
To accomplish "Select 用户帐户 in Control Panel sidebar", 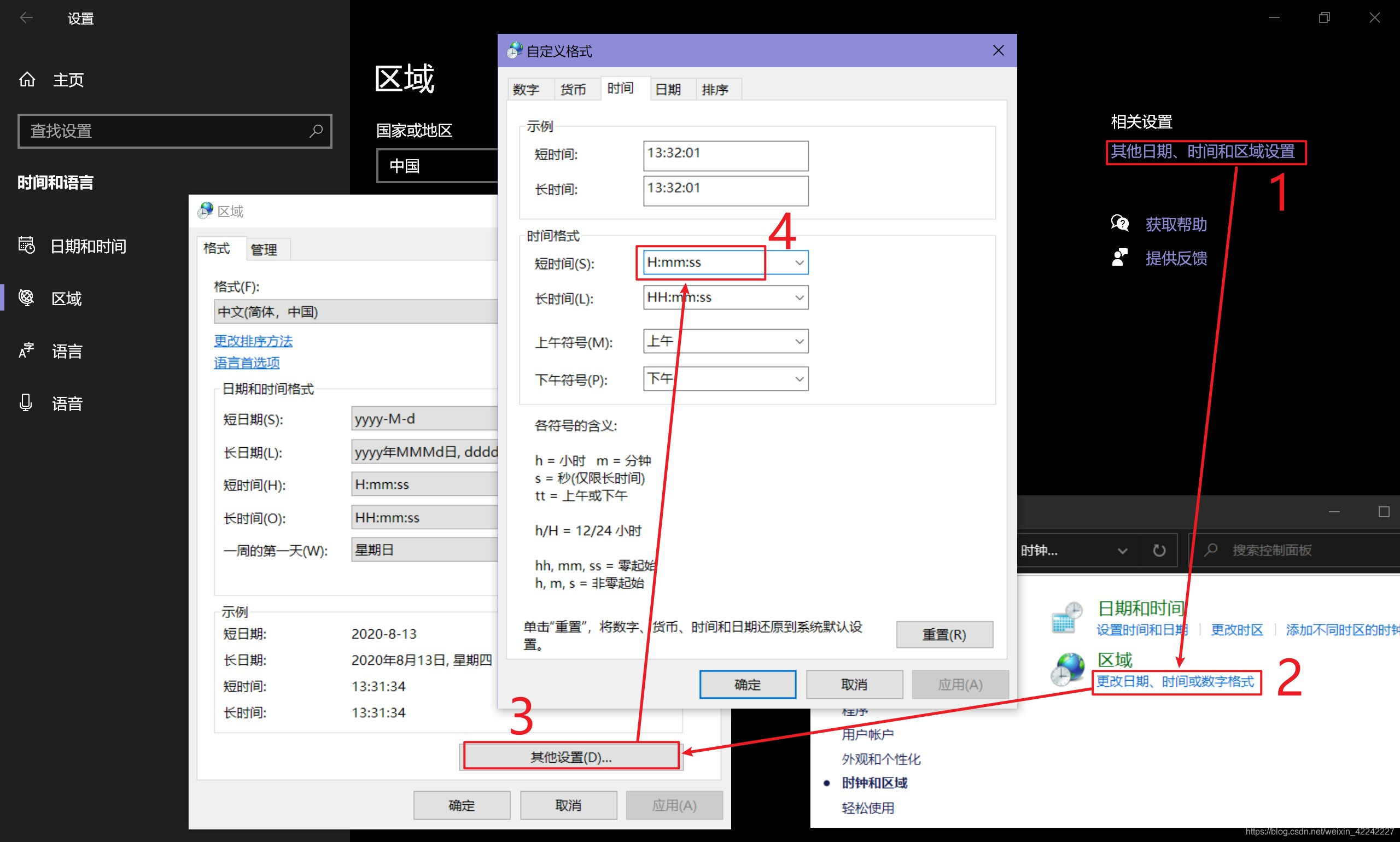I will coord(868,735).
